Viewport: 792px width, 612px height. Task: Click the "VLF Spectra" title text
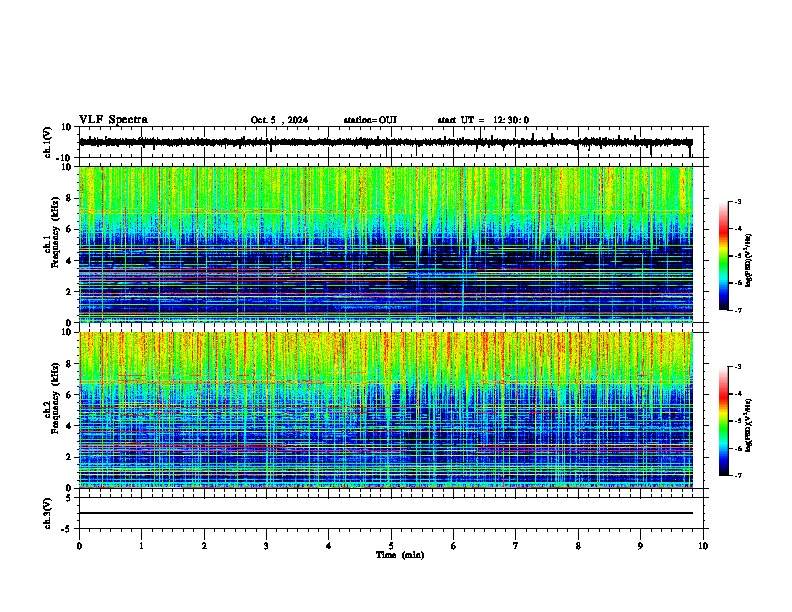click(113, 120)
